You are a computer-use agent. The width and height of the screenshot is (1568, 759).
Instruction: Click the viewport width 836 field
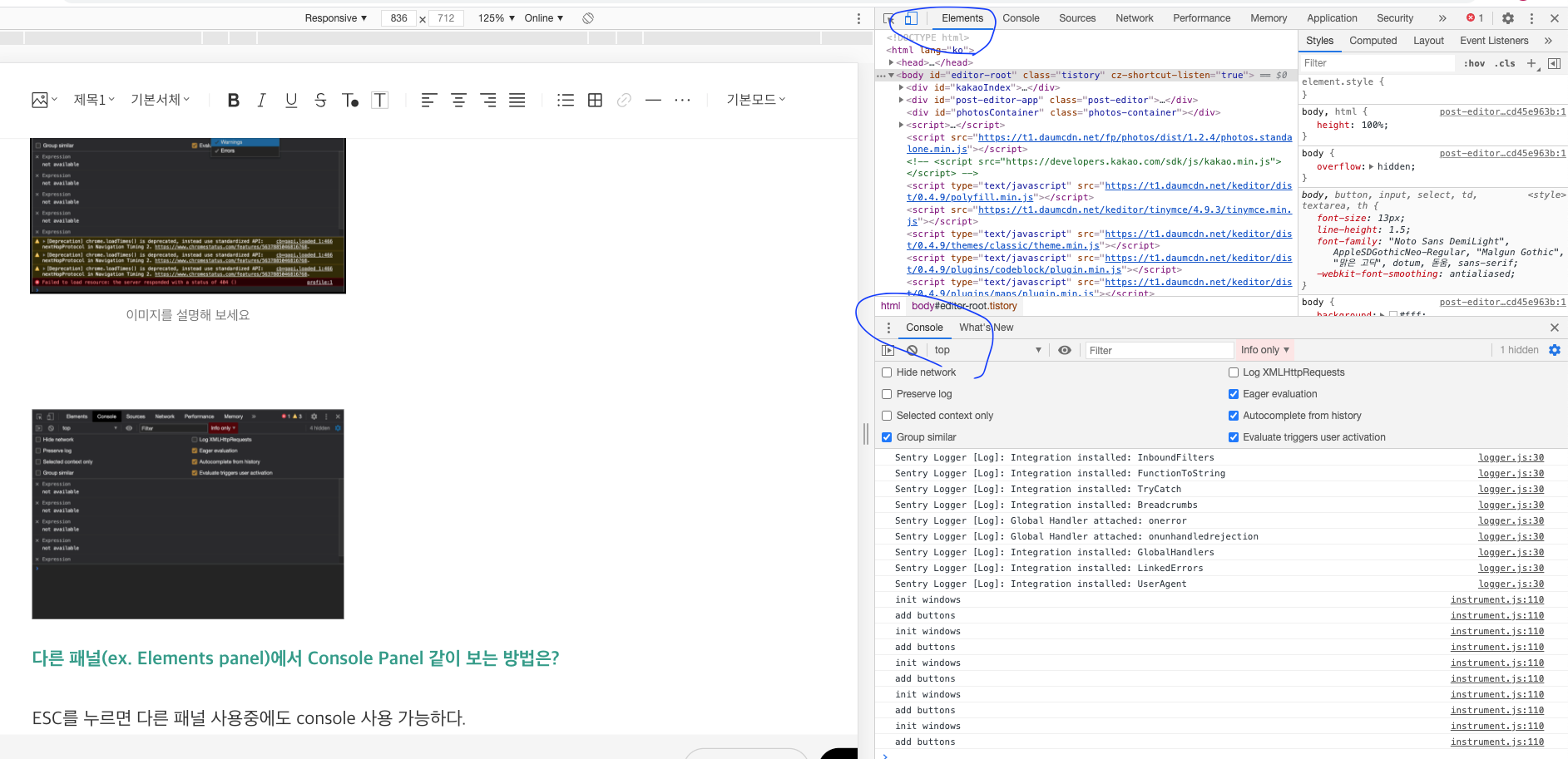pos(399,18)
